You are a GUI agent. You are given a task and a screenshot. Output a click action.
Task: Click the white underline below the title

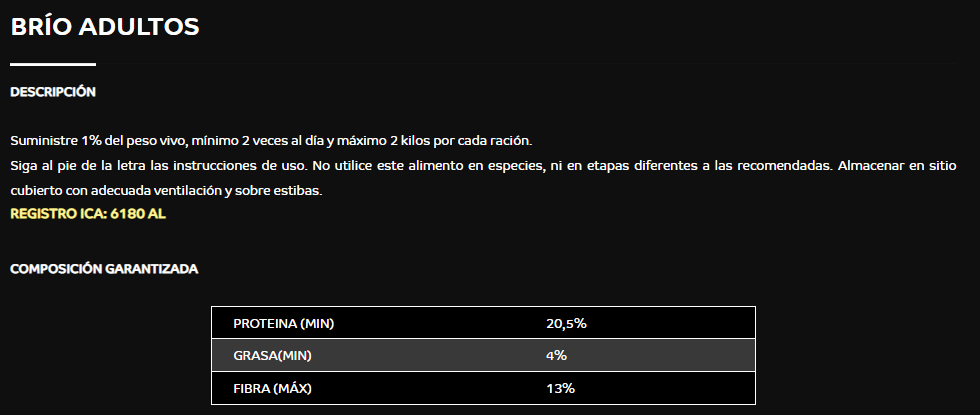coord(53,64)
